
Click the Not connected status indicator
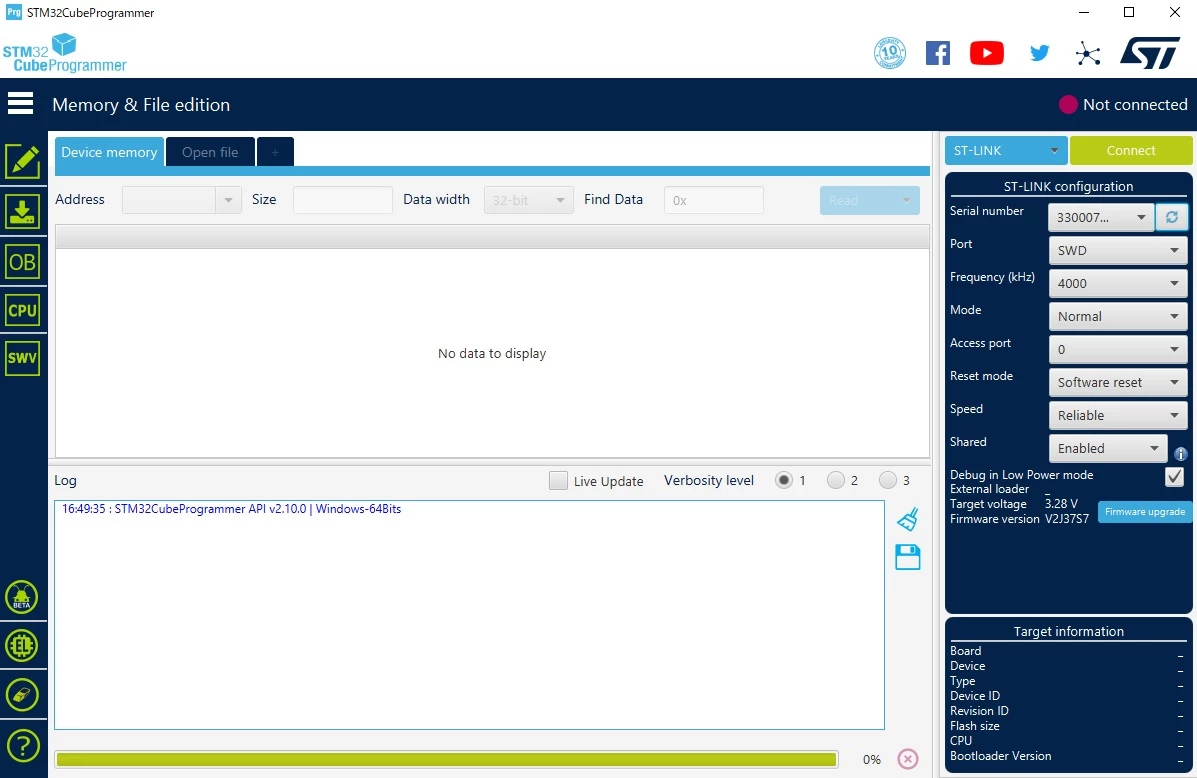(1123, 105)
